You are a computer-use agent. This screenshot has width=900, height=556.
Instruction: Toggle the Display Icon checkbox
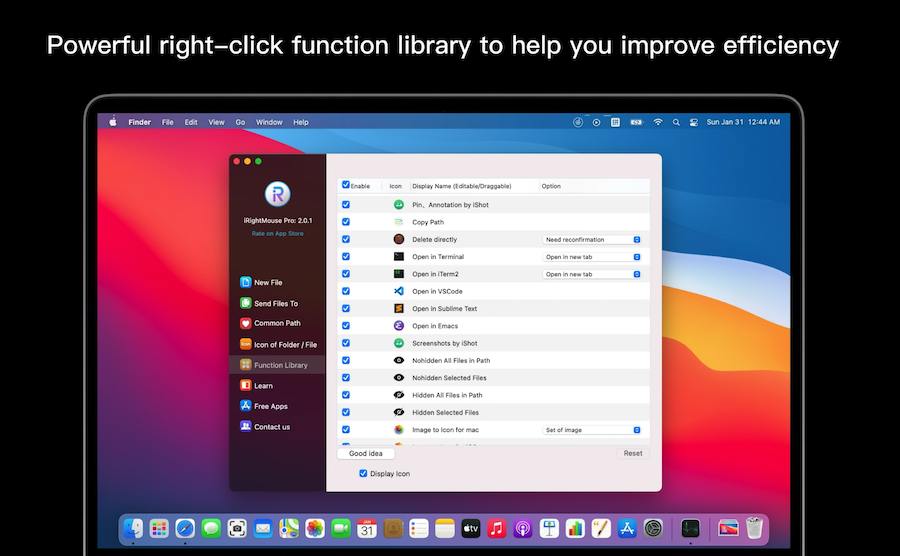pos(363,473)
